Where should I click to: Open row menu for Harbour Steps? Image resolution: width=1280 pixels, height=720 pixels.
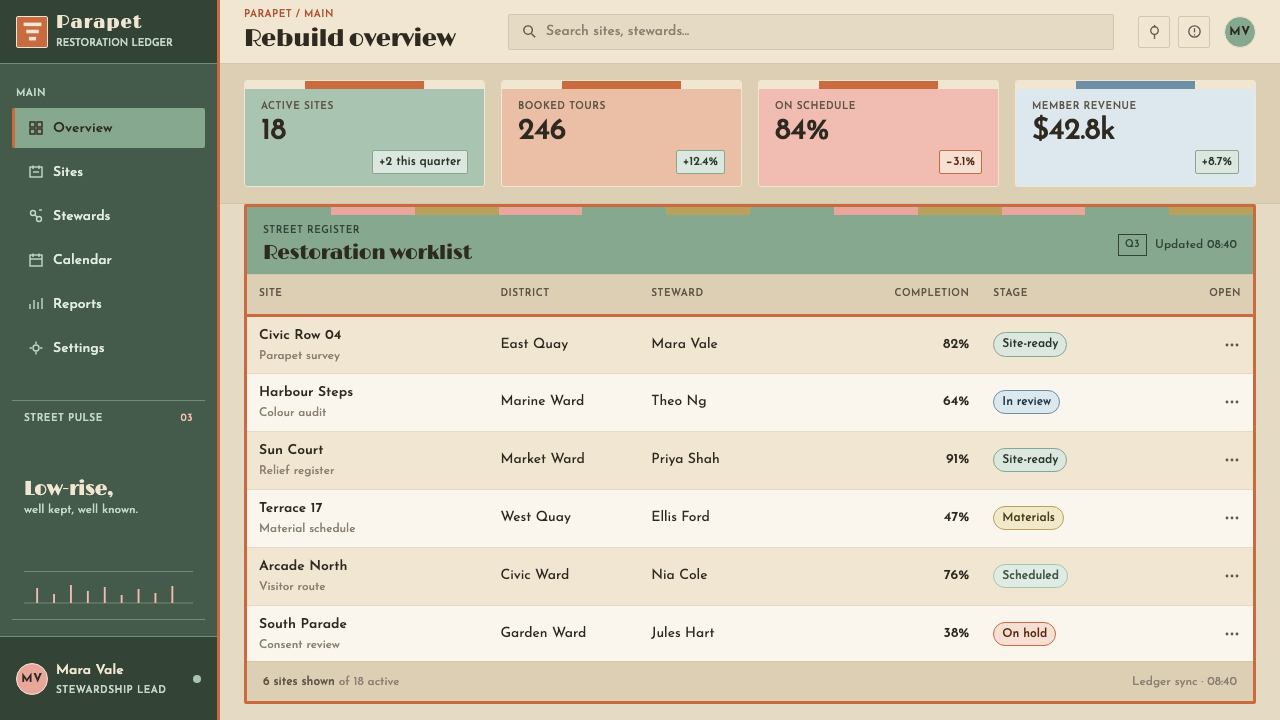(1232, 402)
